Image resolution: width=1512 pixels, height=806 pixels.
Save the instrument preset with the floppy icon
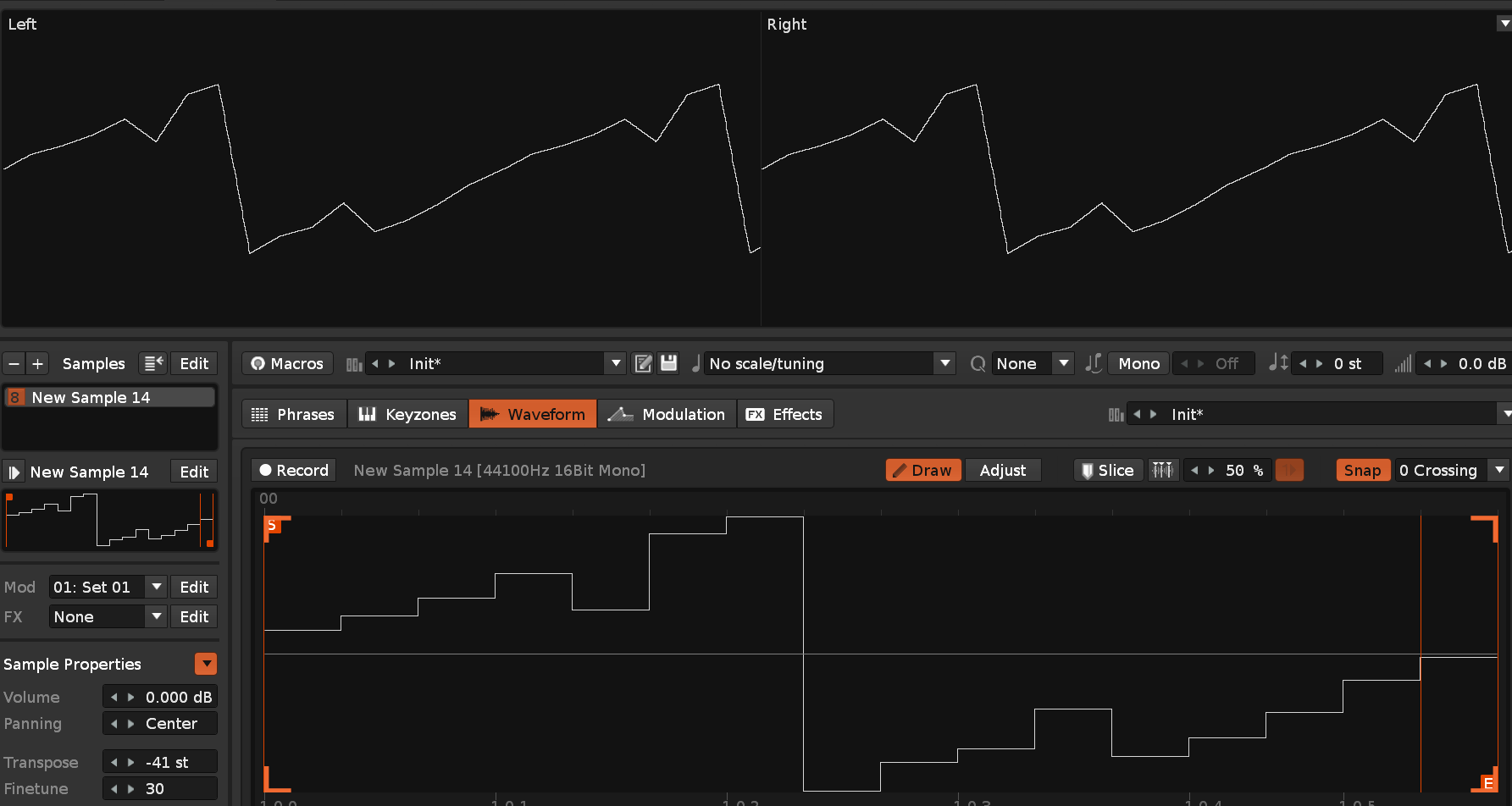point(669,364)
